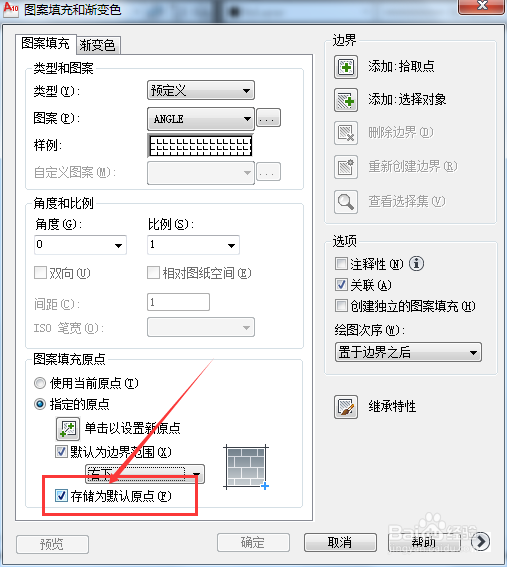Click the 样例 pattern swatch preview
The width and height of the screenshot is (507, 567).
(x=201, y=146)
